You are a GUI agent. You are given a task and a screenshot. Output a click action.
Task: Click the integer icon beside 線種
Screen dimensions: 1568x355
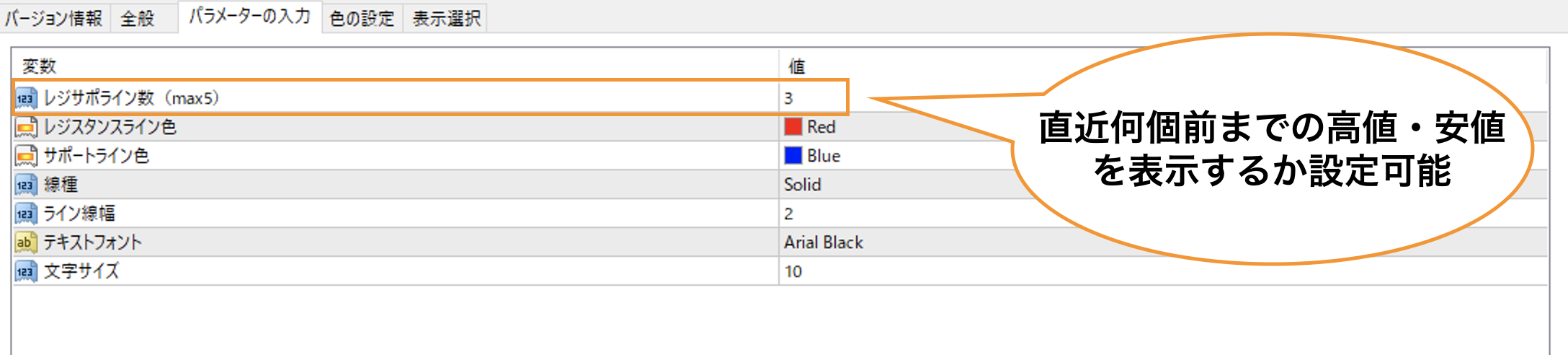[26, 185]
